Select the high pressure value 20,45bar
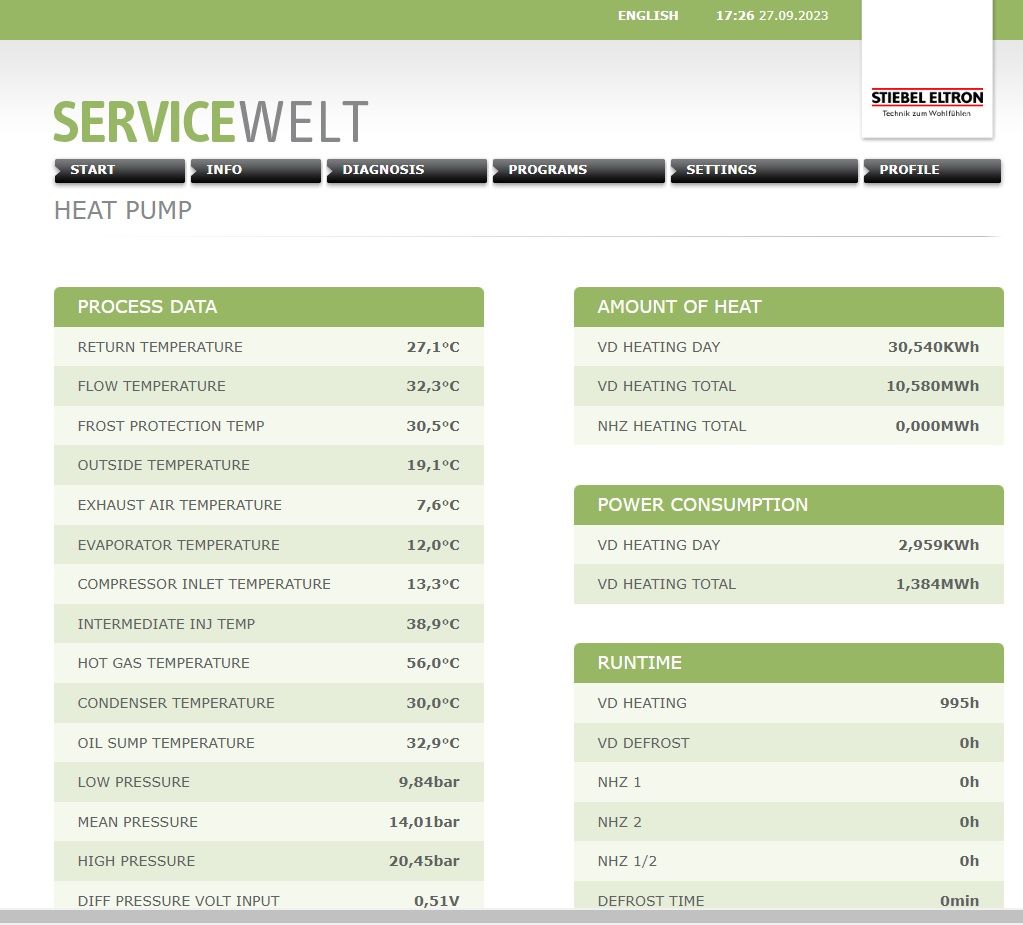 coord(424,861)
